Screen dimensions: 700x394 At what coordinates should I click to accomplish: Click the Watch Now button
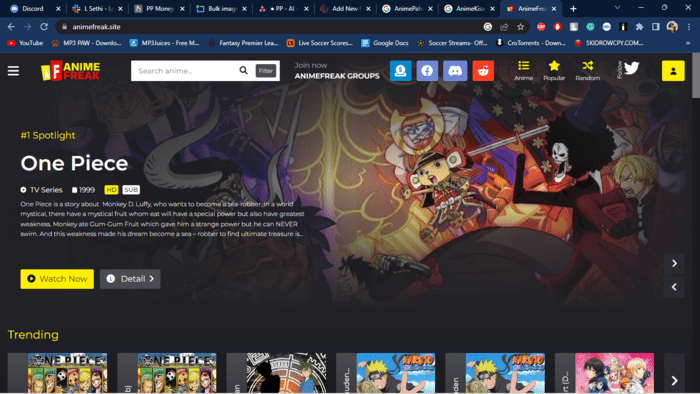pos(57,279)
